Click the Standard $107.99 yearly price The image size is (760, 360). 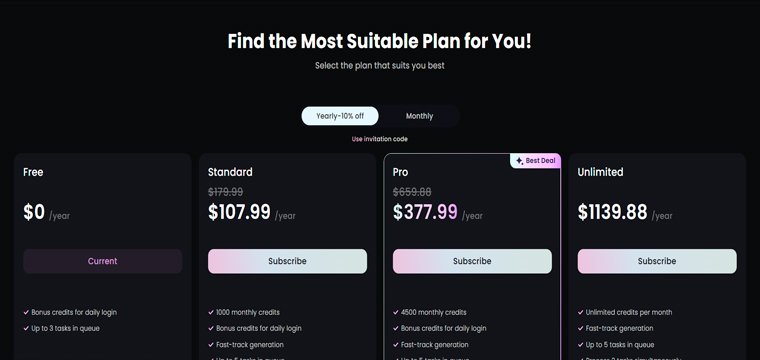point(239,212)
